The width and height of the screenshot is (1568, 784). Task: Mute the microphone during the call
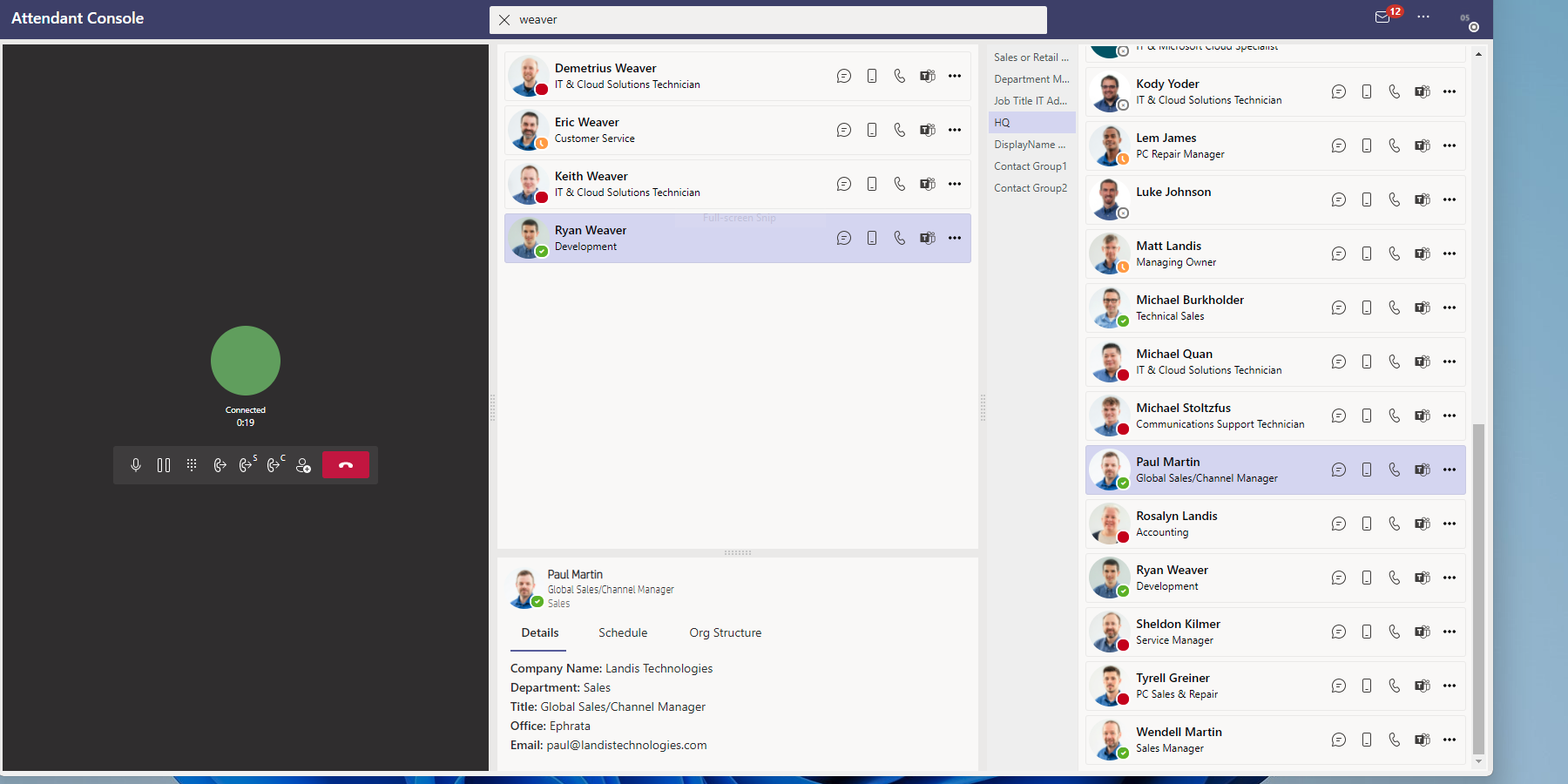(136, 464)
